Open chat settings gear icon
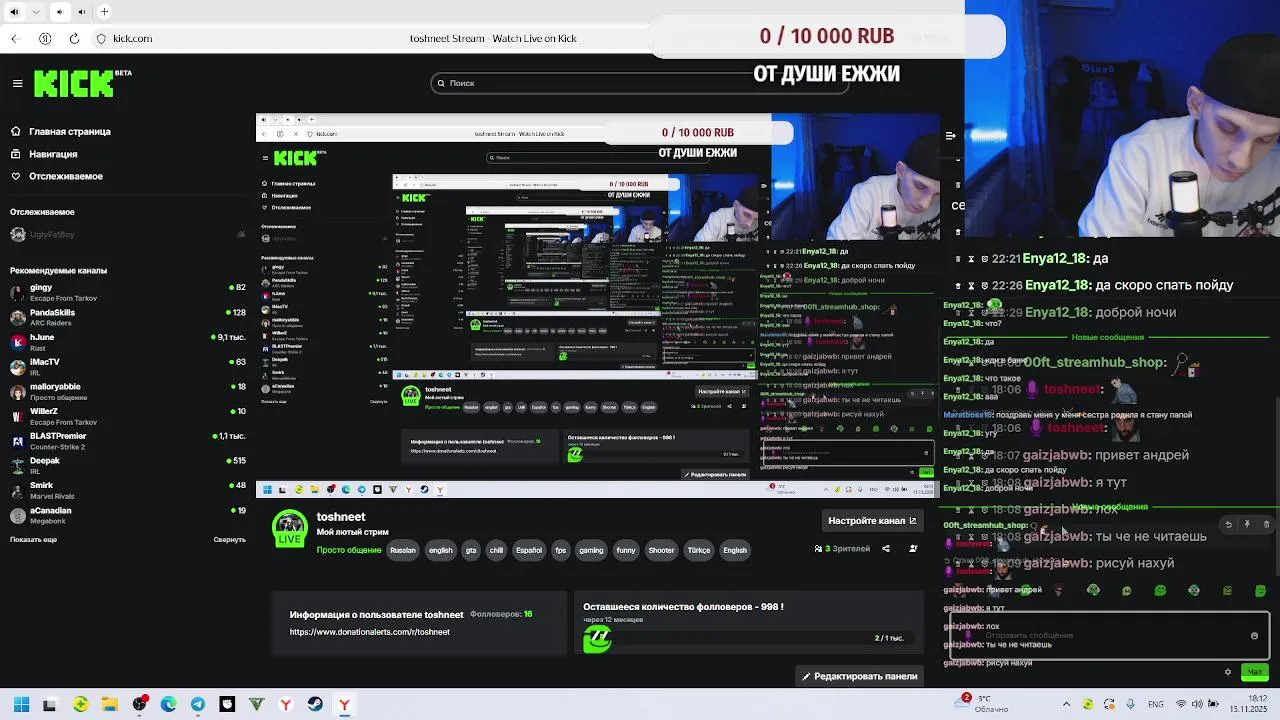 click(x=1228, y=672)
